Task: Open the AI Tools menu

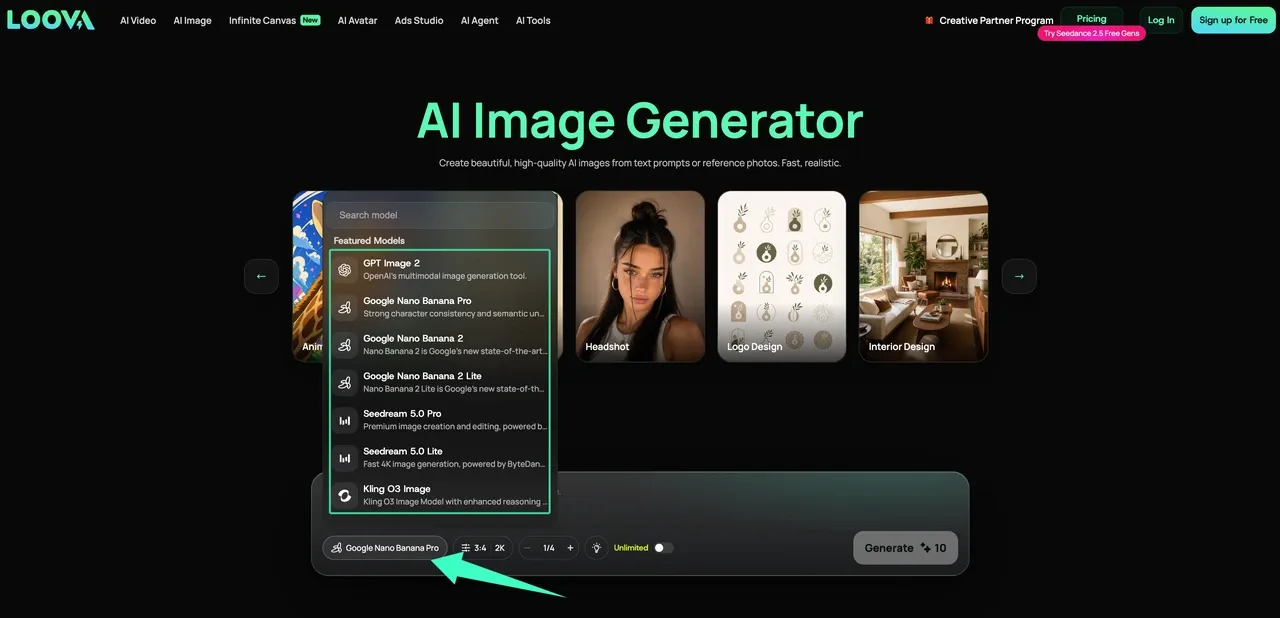Action: pos(533,20)
